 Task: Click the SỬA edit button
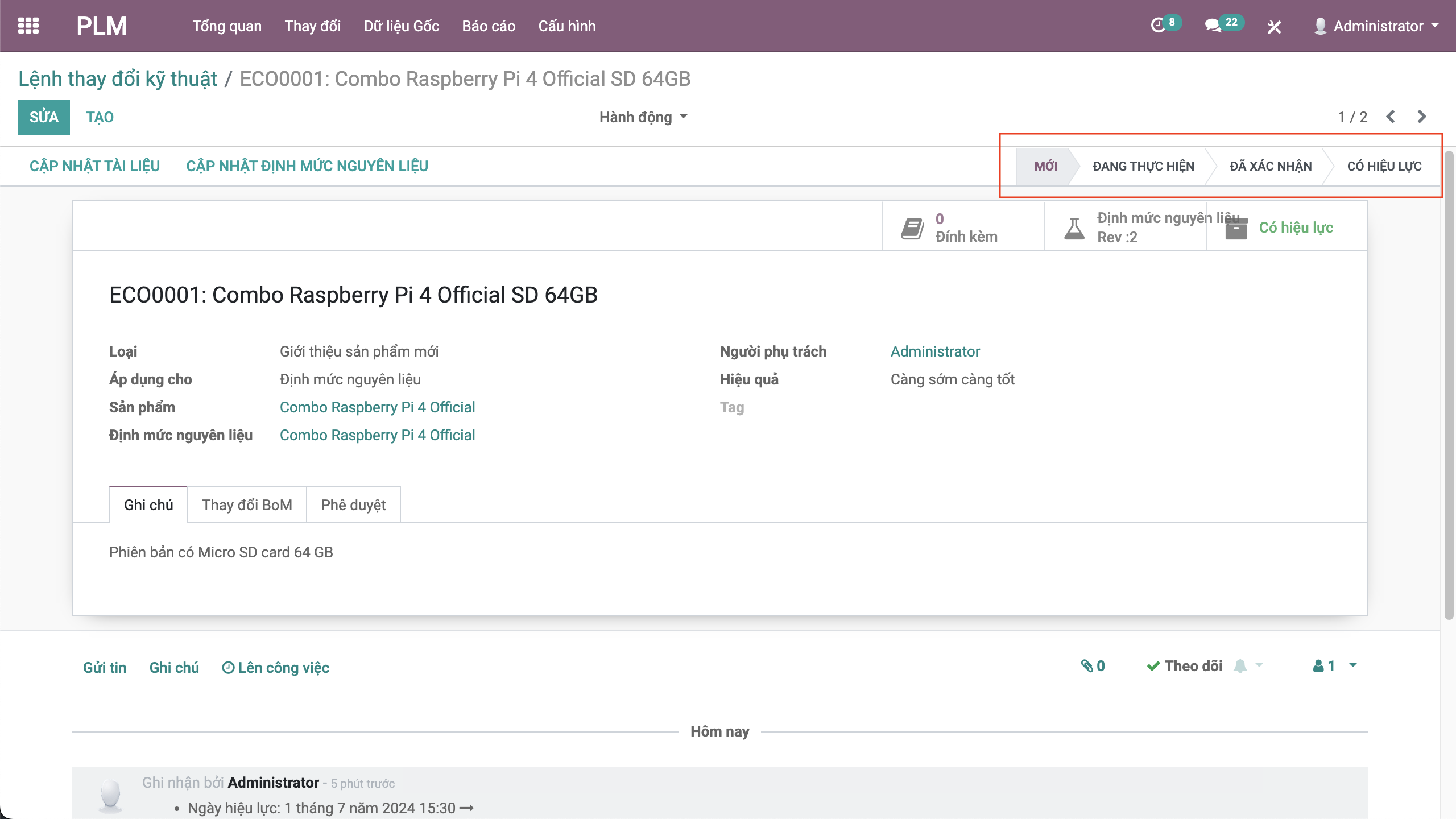click(x=44, y=117)
